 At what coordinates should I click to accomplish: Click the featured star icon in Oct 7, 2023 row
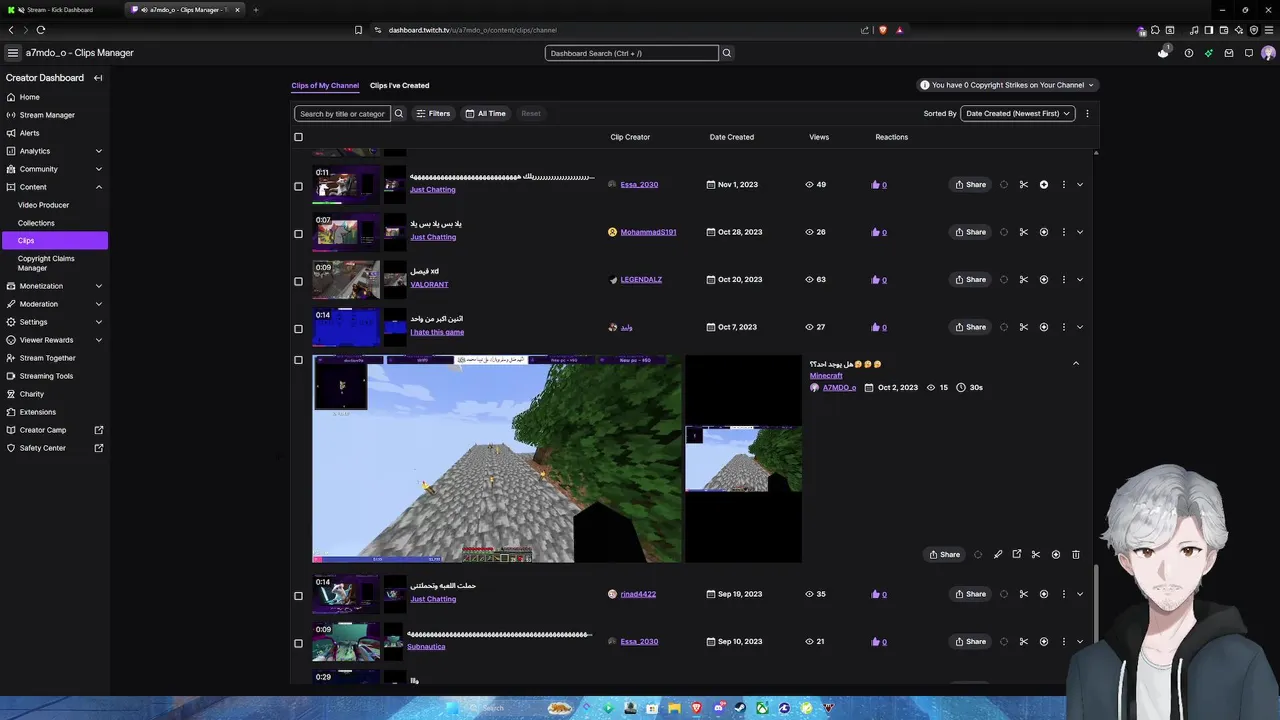(x=1043, y=327)
